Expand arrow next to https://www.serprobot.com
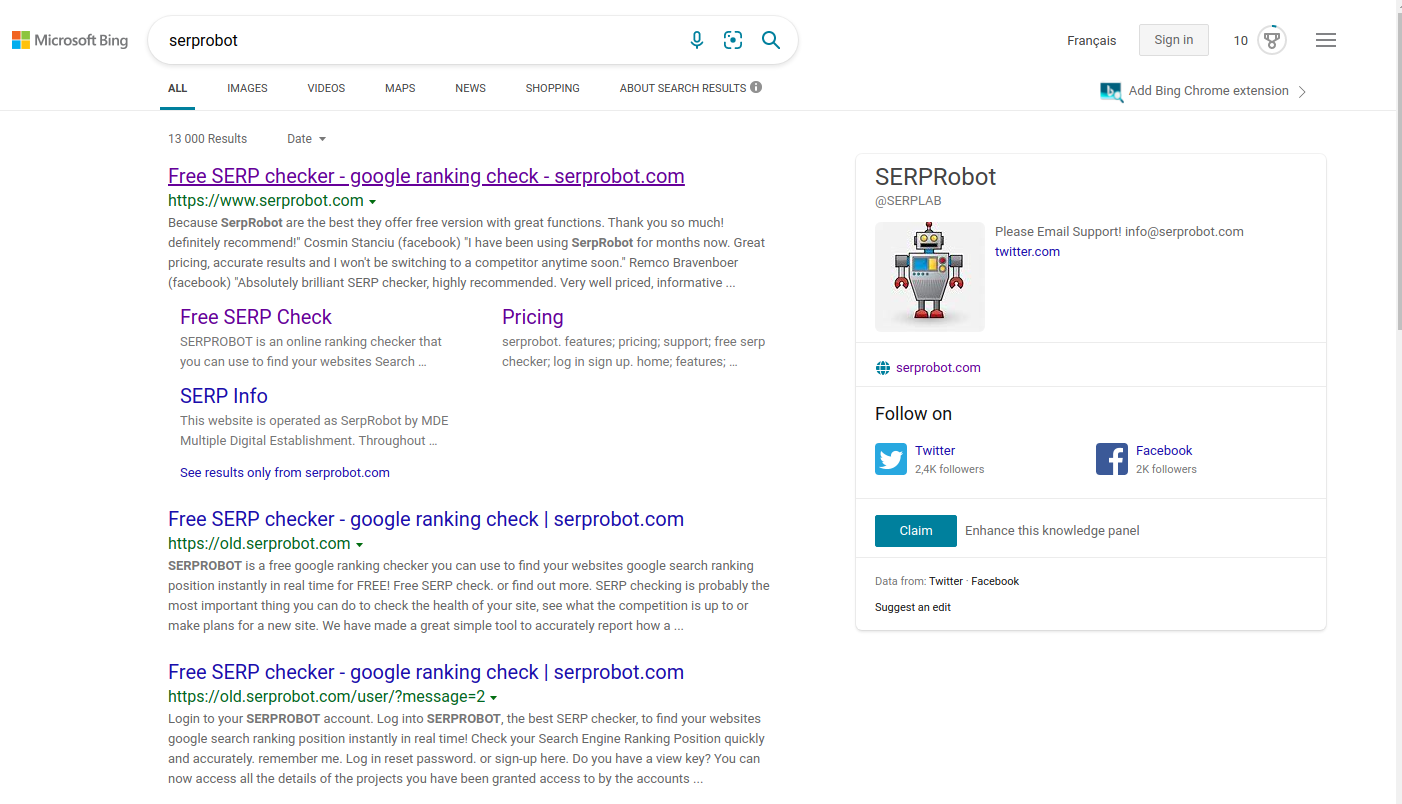 [x=373, y=202]
